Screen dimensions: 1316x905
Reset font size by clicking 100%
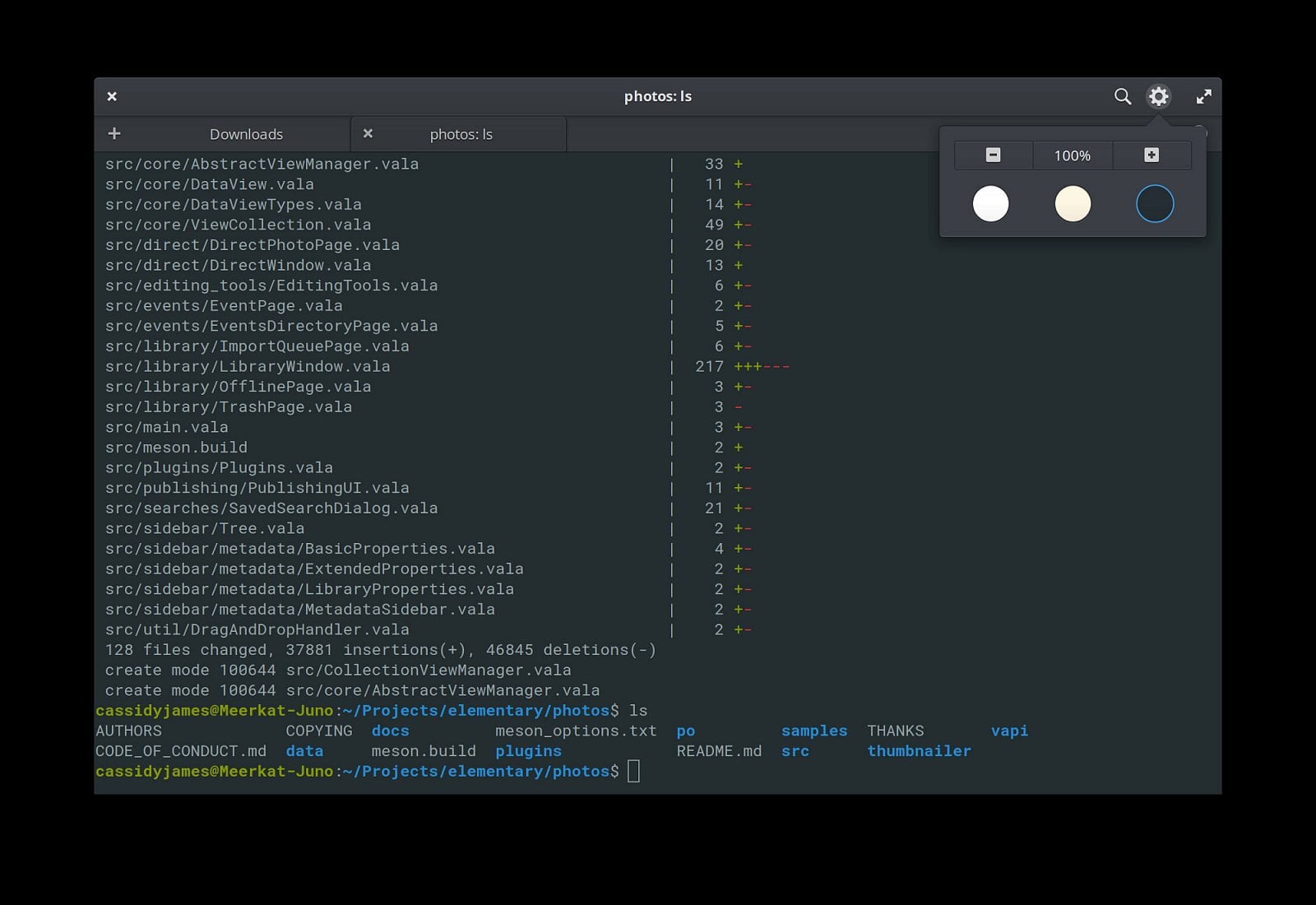click(x=1072, y=155)
